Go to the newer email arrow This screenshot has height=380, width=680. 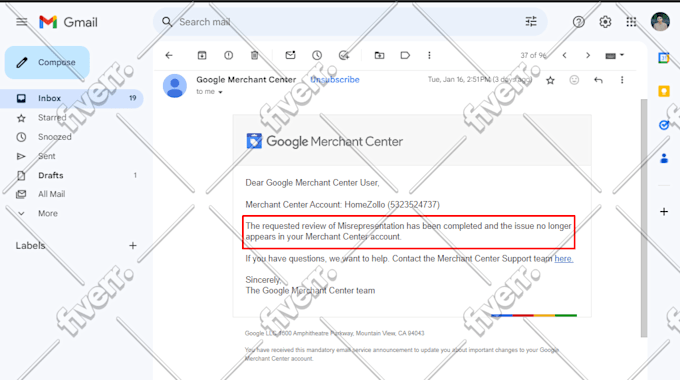coord(564,55)
